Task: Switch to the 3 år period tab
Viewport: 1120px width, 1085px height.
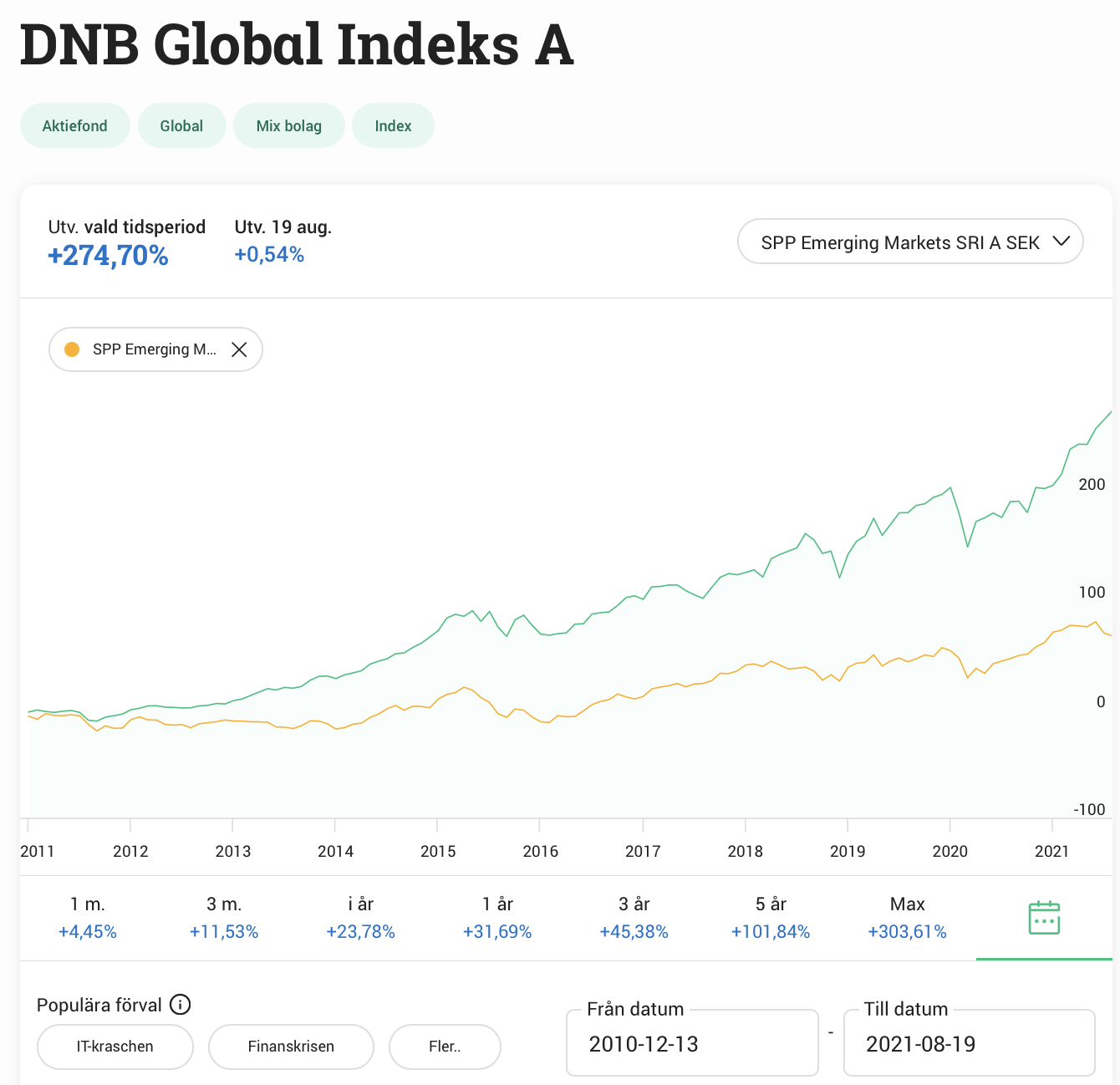Action: (x=634, y=918)
